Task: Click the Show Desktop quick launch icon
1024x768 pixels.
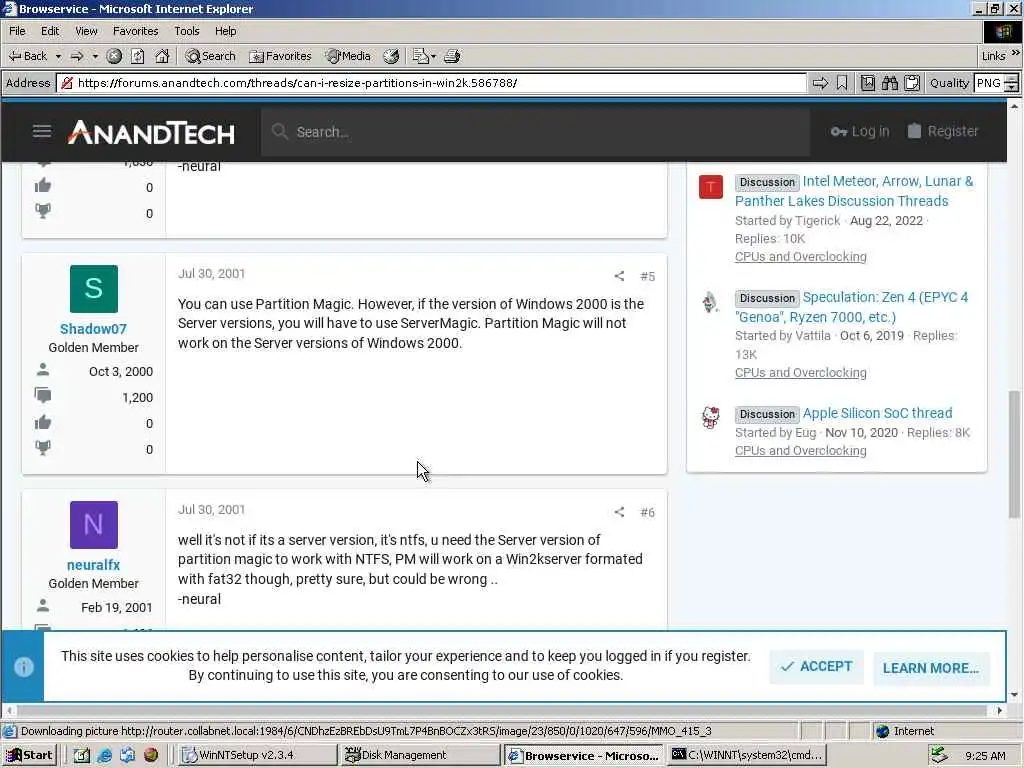Action: [x=82, y=756]
